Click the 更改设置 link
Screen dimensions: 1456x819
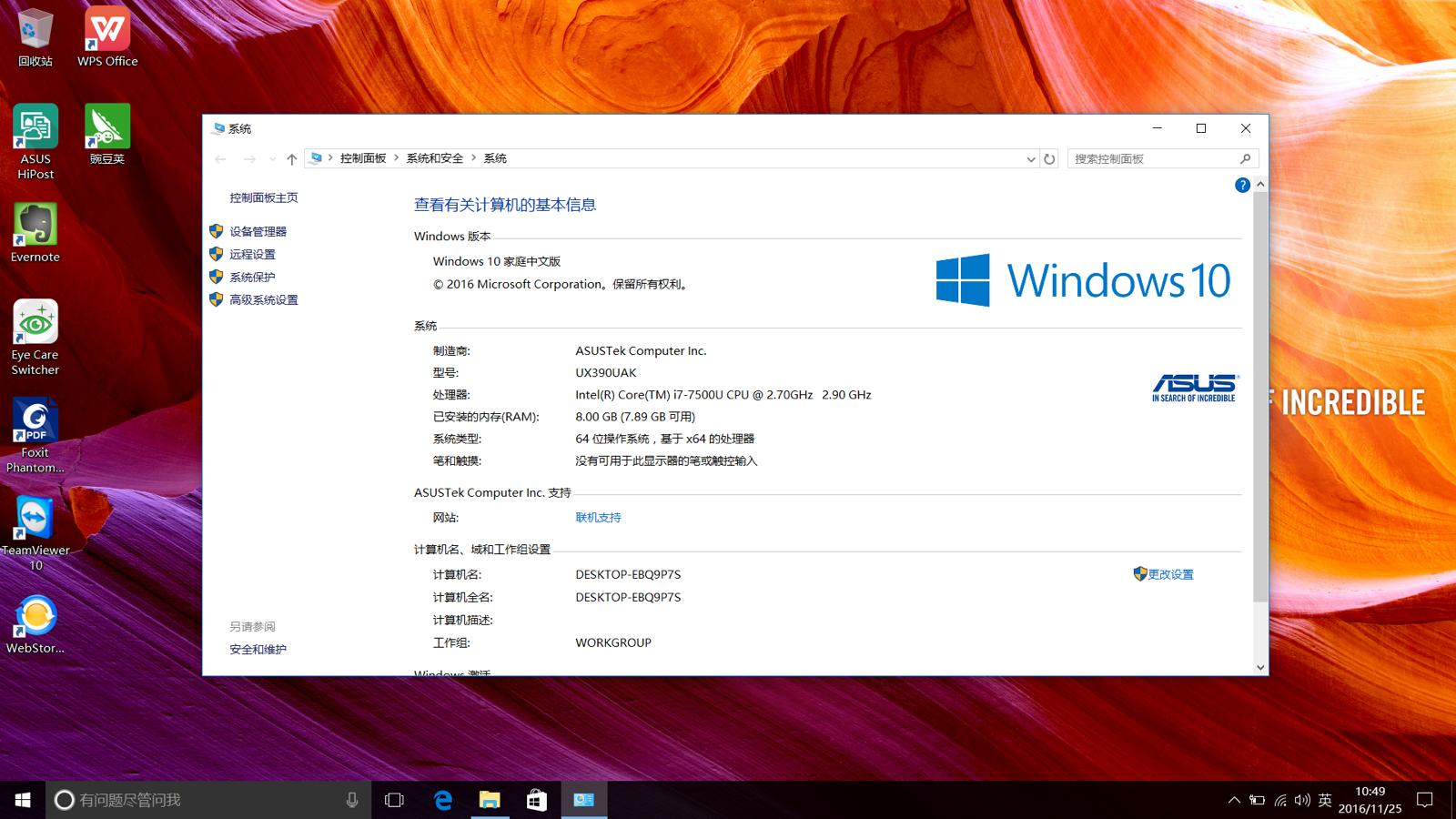(1170, 575)
